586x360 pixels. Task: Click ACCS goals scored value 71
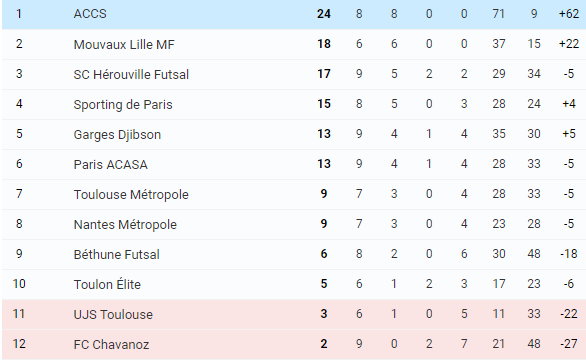click(x=499, y=14)
